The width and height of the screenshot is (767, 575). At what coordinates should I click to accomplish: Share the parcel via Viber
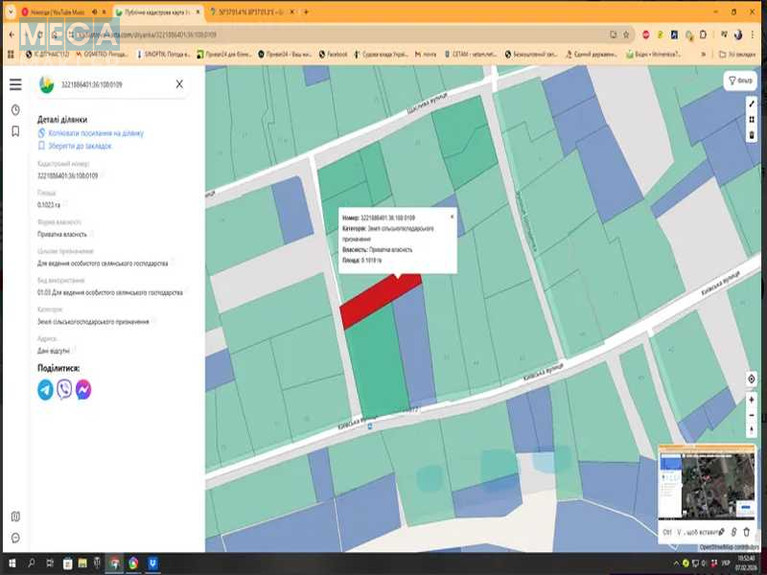tap(65, 390)
